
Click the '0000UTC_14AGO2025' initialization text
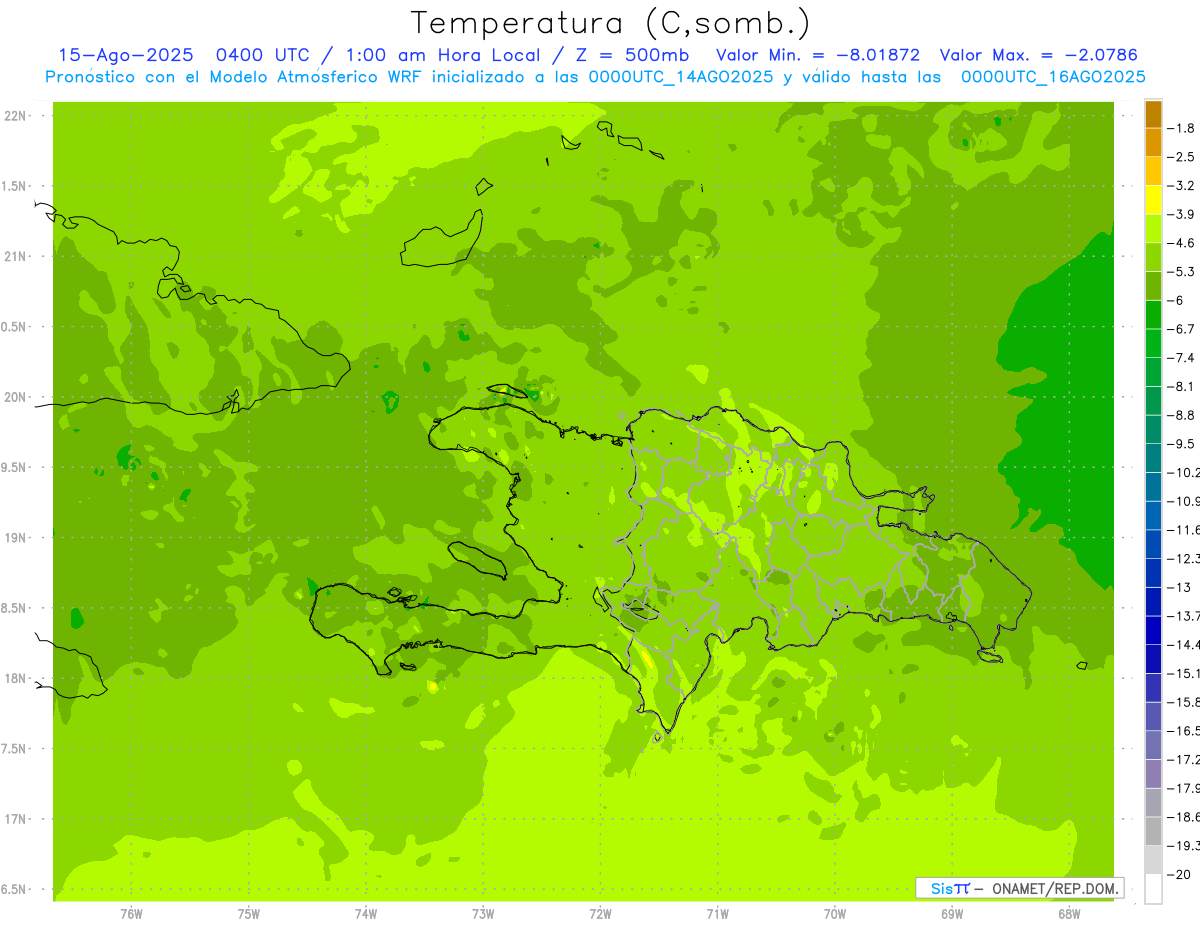pos(681,77)
